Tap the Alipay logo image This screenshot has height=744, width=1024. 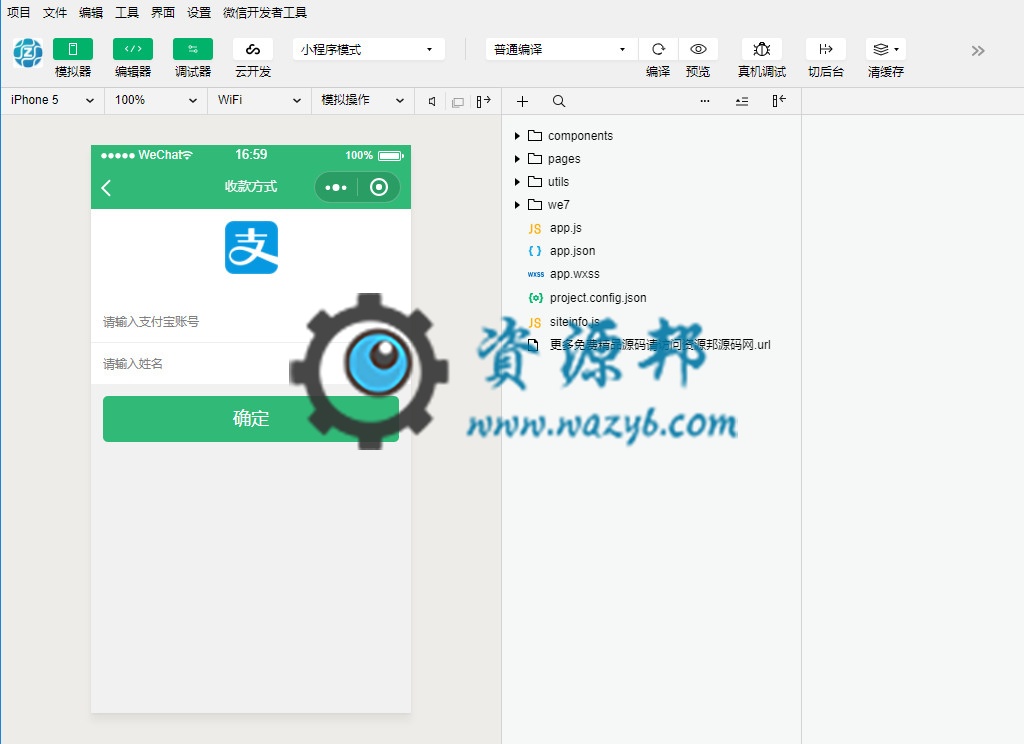pos(251,248)
